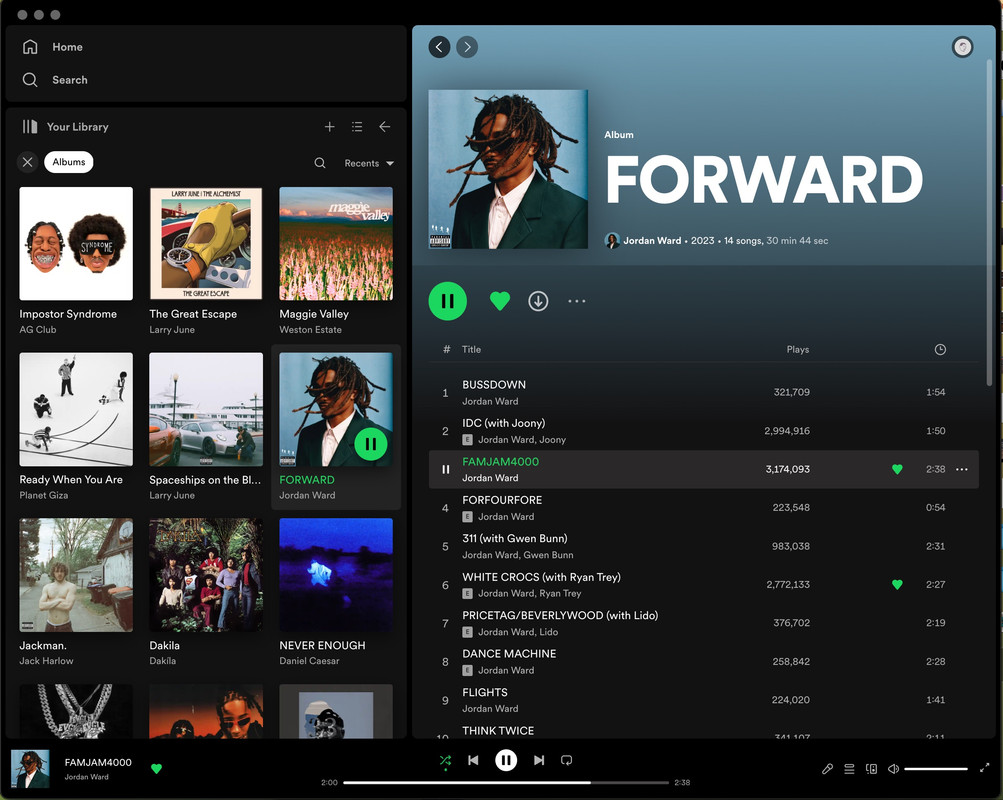Sort tracks by Title column header

pyautogui.click(x=471, y=349)
